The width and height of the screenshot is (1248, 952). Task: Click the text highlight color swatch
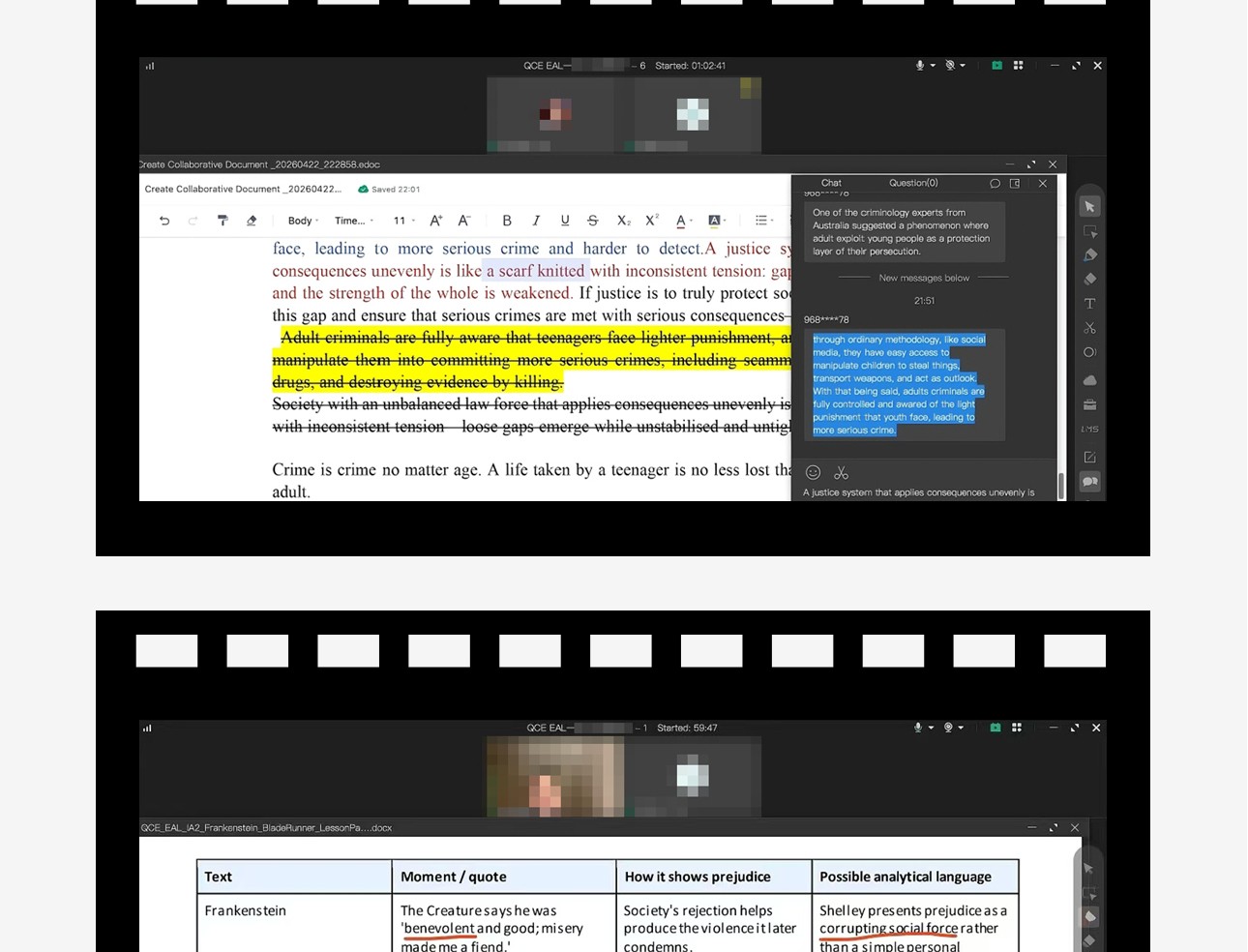pos(716,221)
